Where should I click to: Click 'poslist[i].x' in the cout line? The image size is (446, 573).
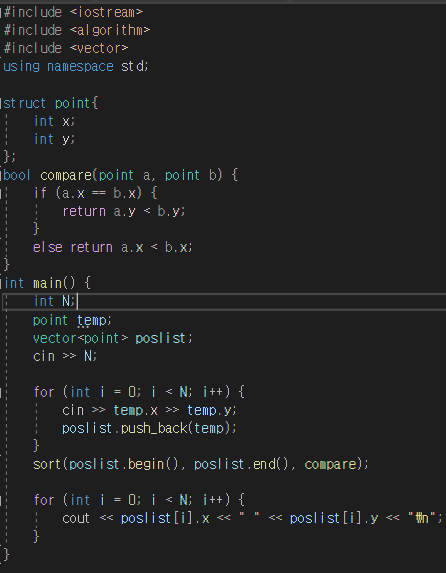(x=165, y=518)
